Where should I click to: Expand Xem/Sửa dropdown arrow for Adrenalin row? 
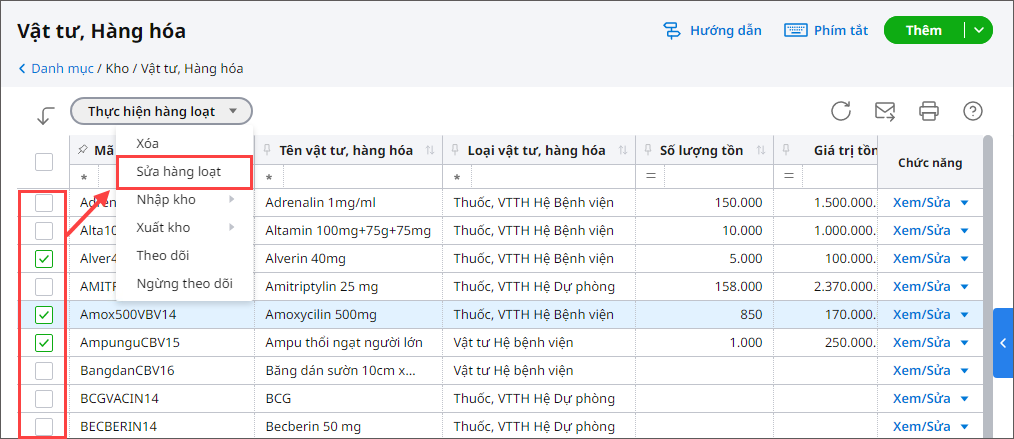(965, 203)
